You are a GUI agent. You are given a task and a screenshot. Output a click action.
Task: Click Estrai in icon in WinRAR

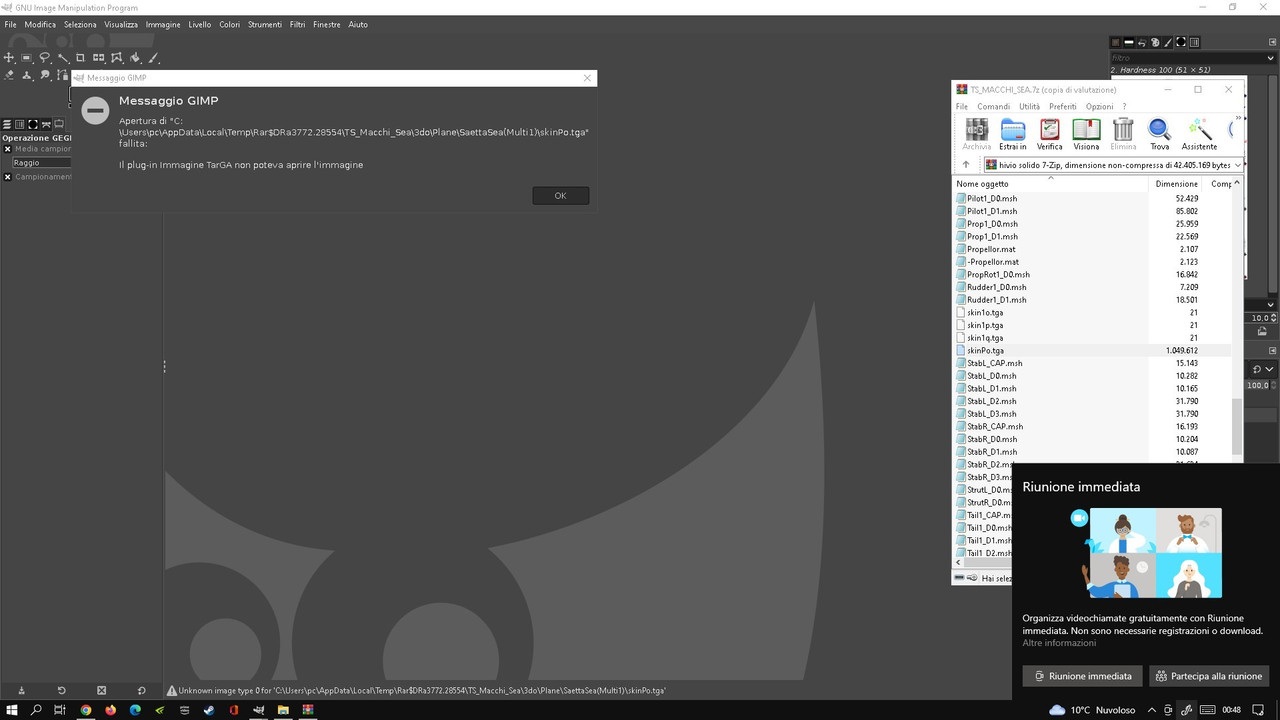pyautogui.click(x=1013, y=134)
